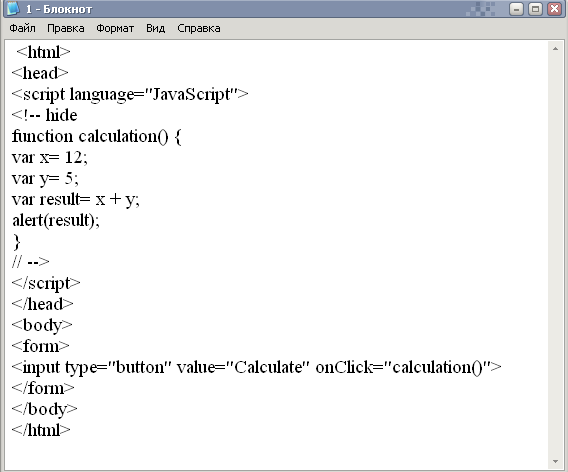Click the scrollbar up arrow
Screen dimensions: 568x472
coord(555,49)
